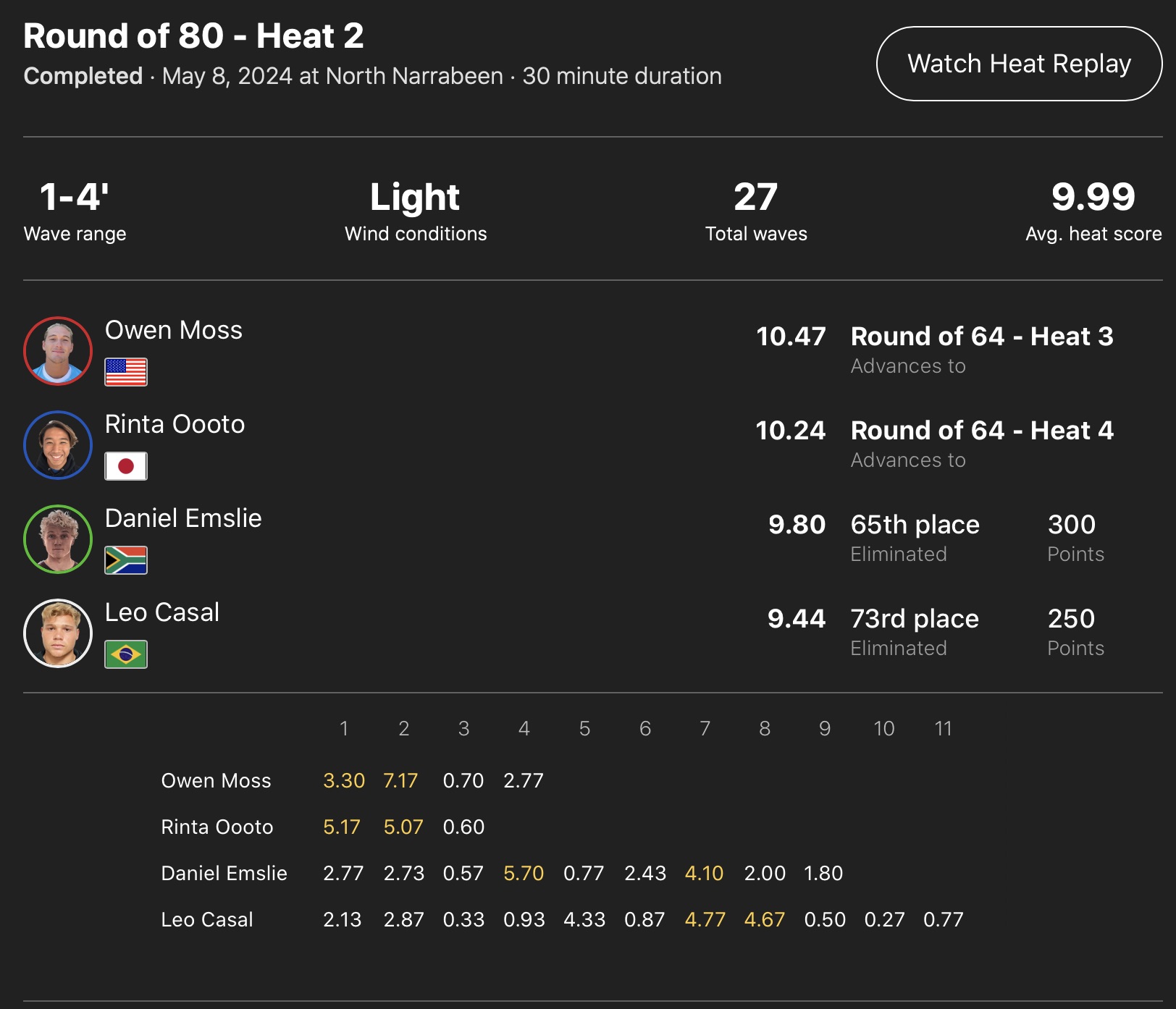1176x1009 pixels.
Task: Click Rinta Oooto's avatar picture
Action: coord(58,445)
